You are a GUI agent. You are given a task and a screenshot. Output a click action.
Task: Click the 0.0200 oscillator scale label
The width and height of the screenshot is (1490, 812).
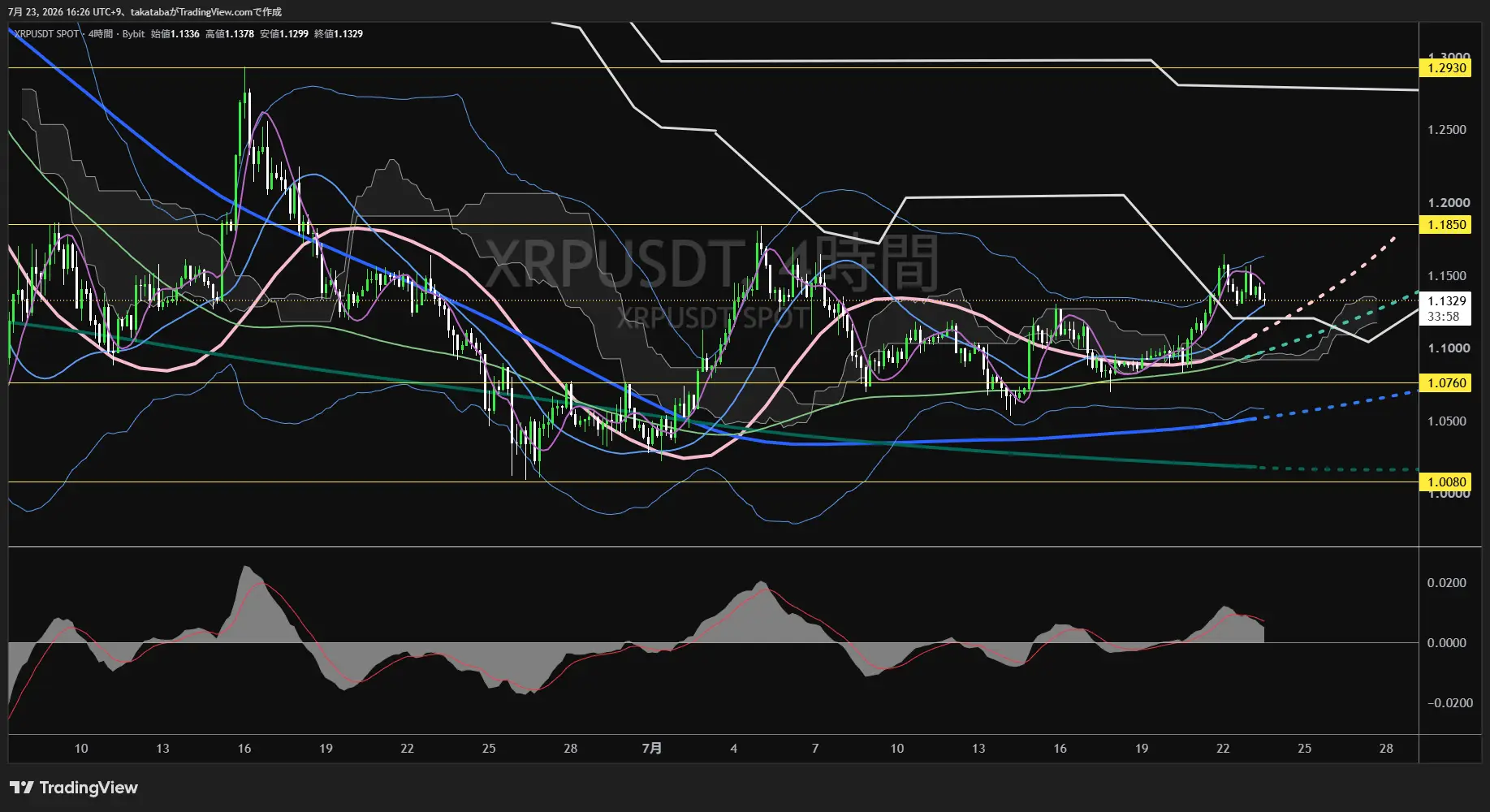(1447, 583)
